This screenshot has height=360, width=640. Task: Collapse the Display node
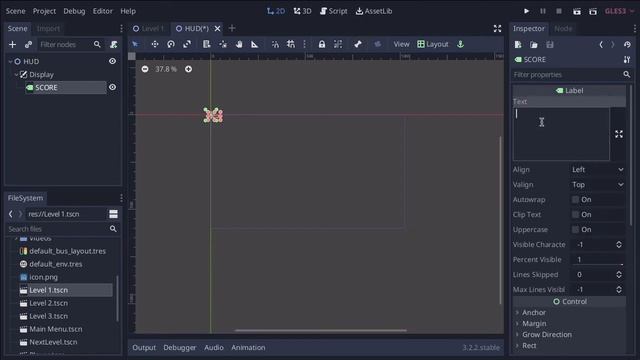pos(16,74)
